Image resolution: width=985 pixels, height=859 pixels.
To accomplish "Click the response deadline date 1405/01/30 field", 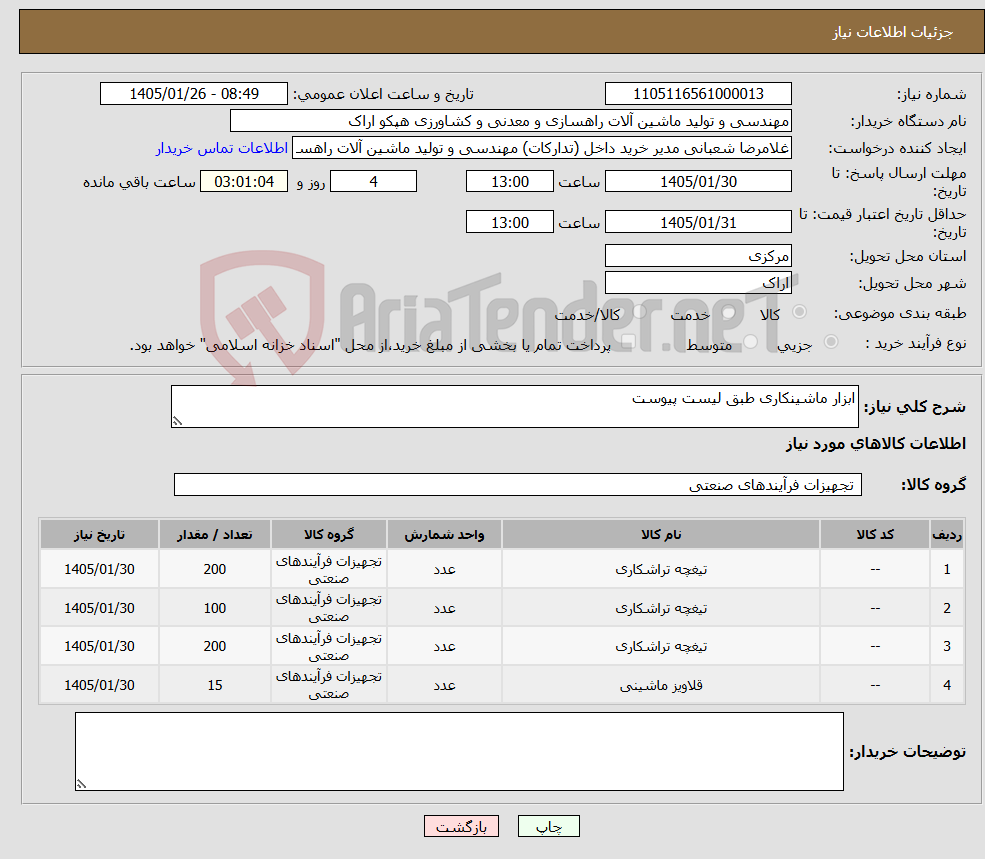I will pos(698,182).
